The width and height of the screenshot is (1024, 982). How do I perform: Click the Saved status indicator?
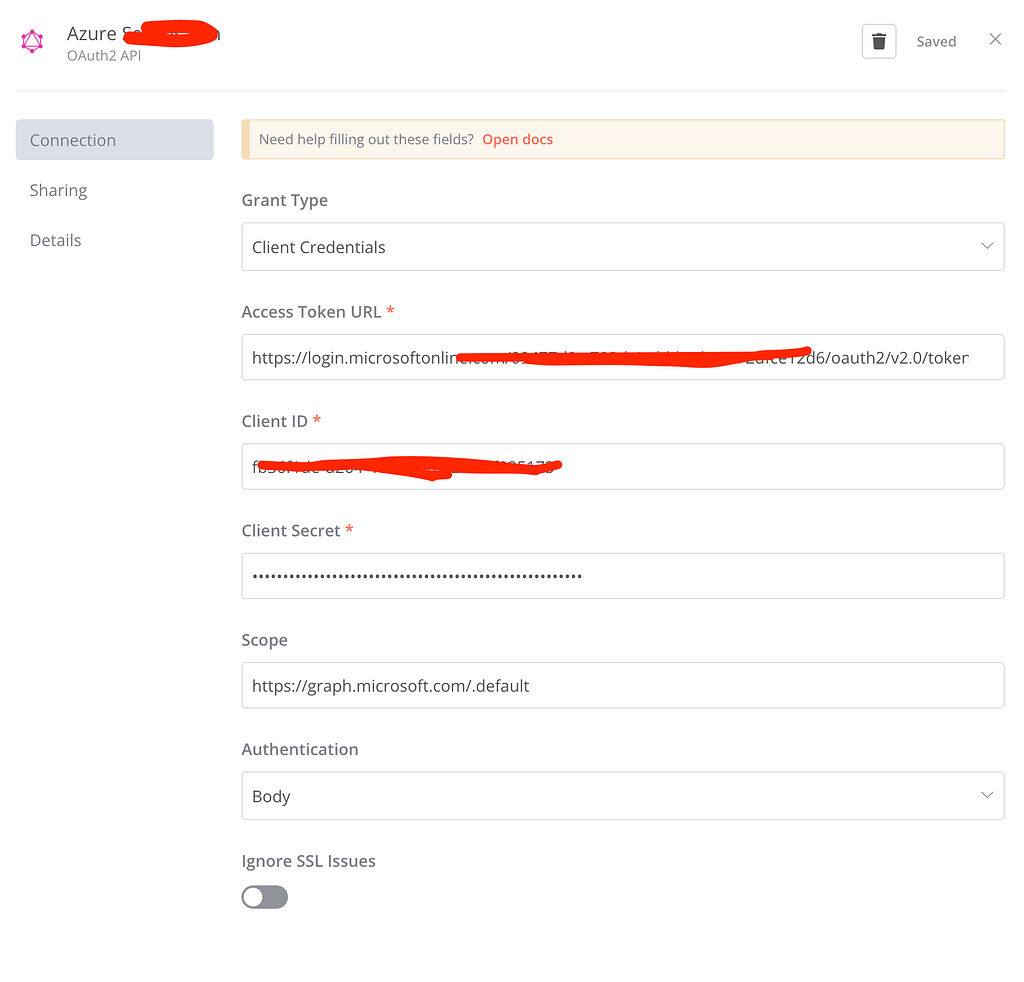(x=936, y=41)
